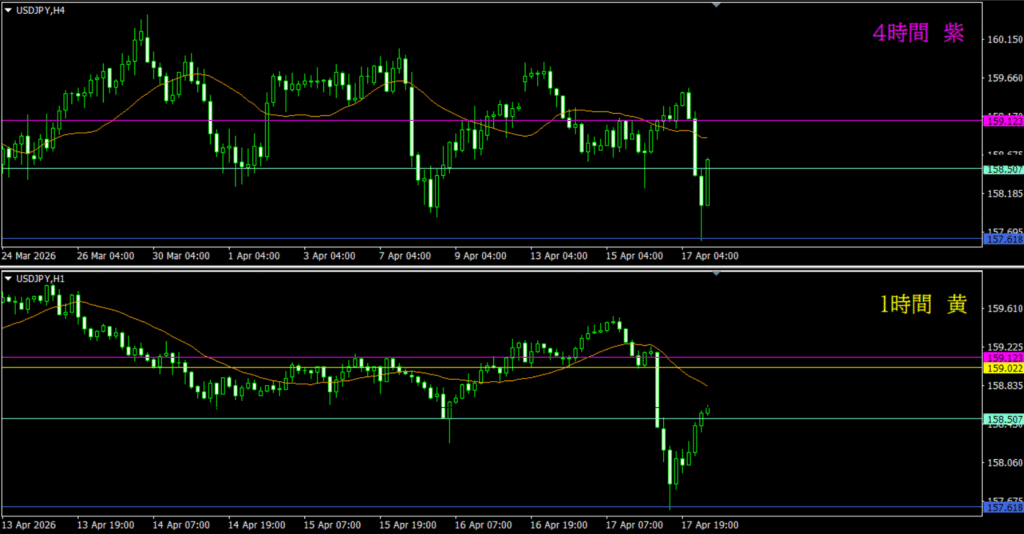This screenshot has width=1024, height=534.
Task: Select the yellow '1時間 黄' text label
Action: click(922, 306)
